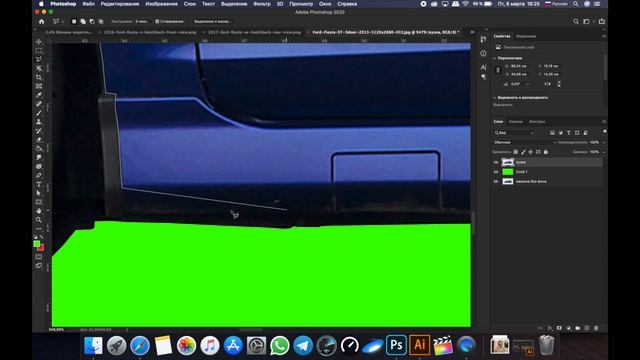The width and height of the screenshot is (640, 360).
Task: Create a new layer icon
Action: point(587,328)
